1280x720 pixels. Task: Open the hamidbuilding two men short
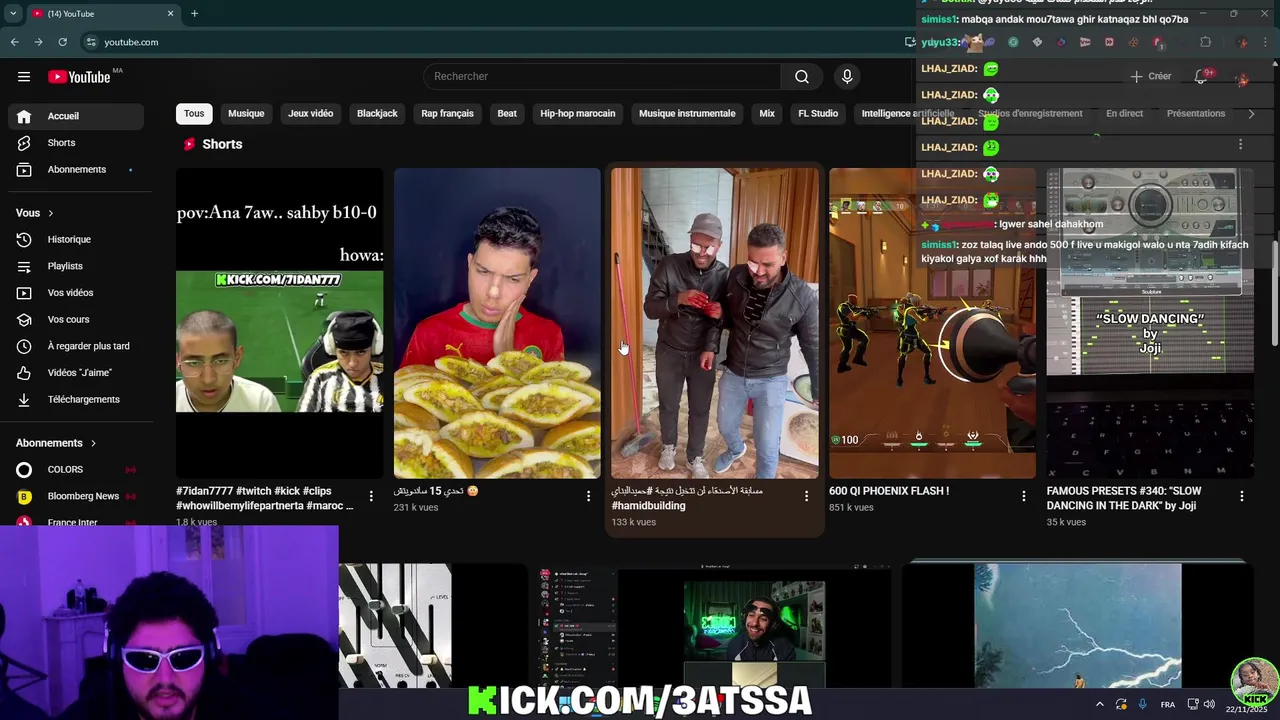[x=714, y=323]
